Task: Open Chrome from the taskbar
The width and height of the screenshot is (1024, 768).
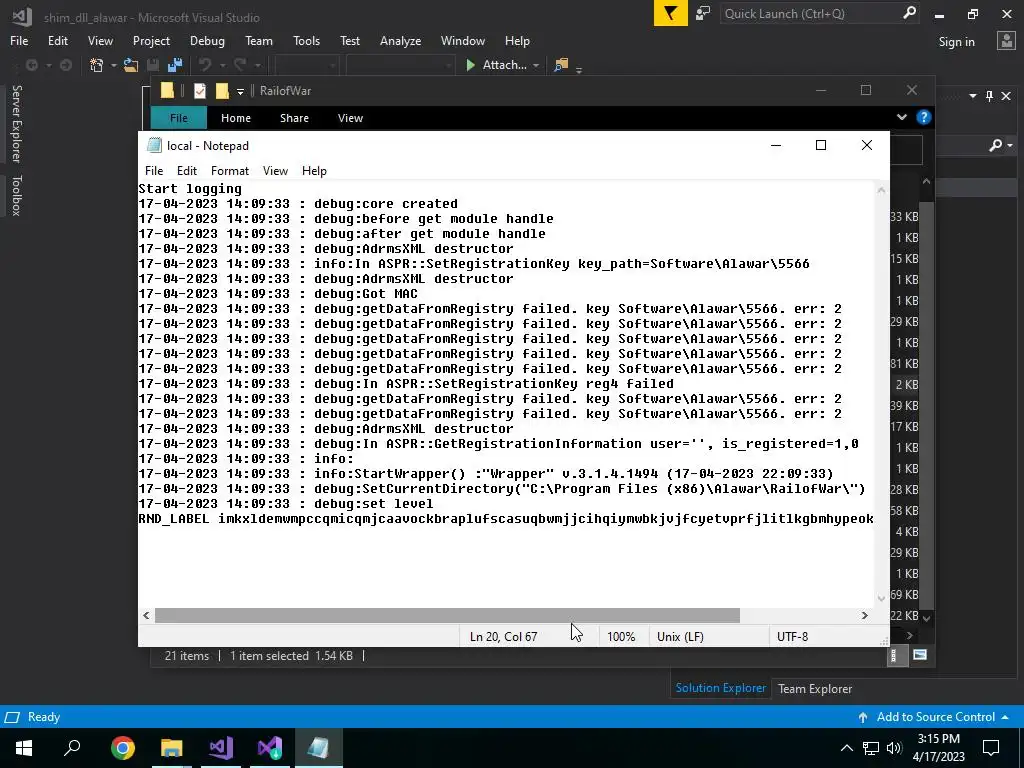Action: coord(122,748)
